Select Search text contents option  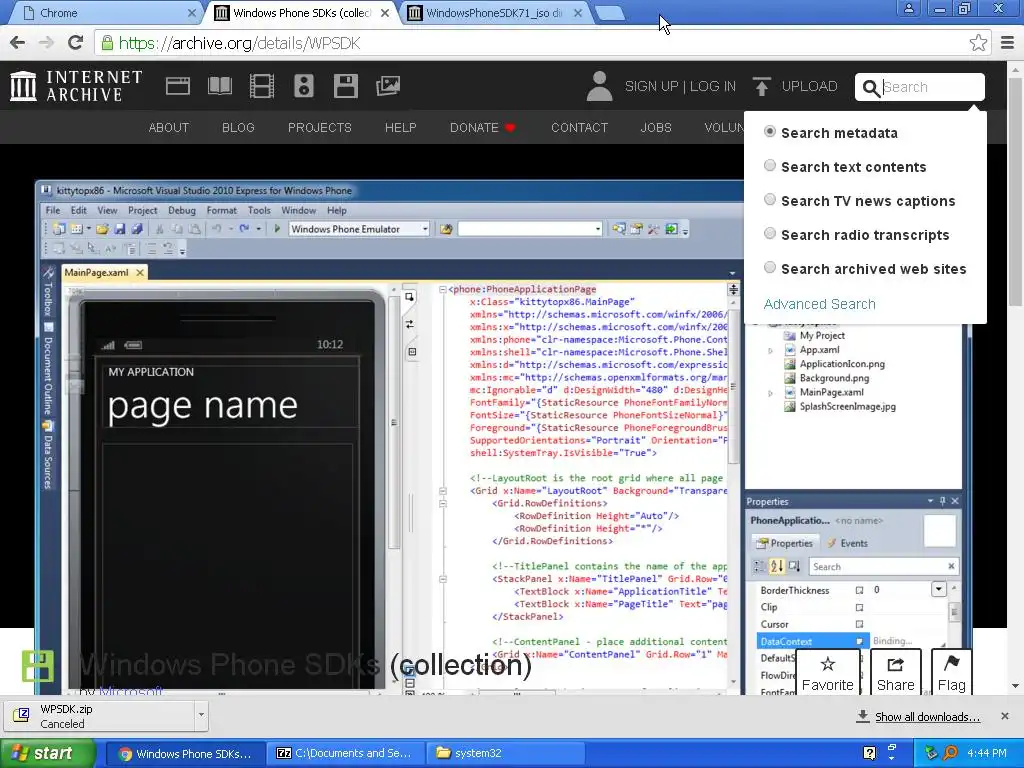pos(770,165)
